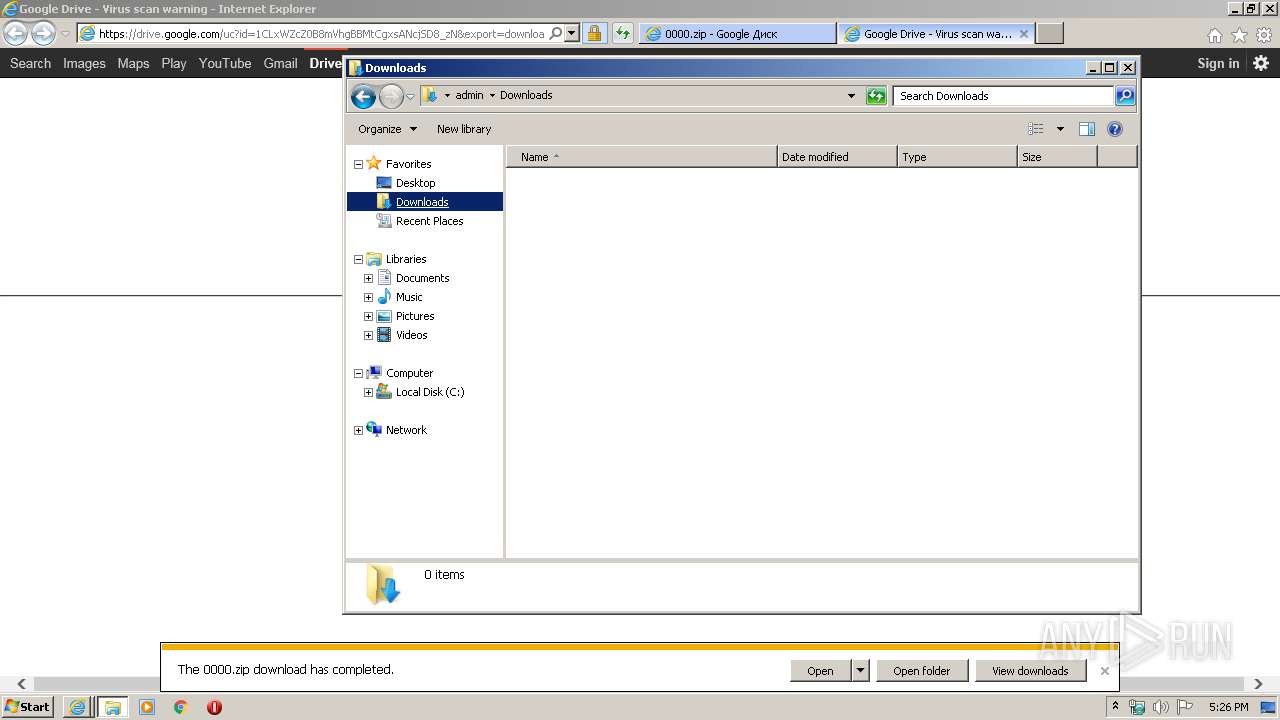Click the change view icon
Viewport: 1280px width, 720px height.
pyautogui.click(x=1036, y=129)
